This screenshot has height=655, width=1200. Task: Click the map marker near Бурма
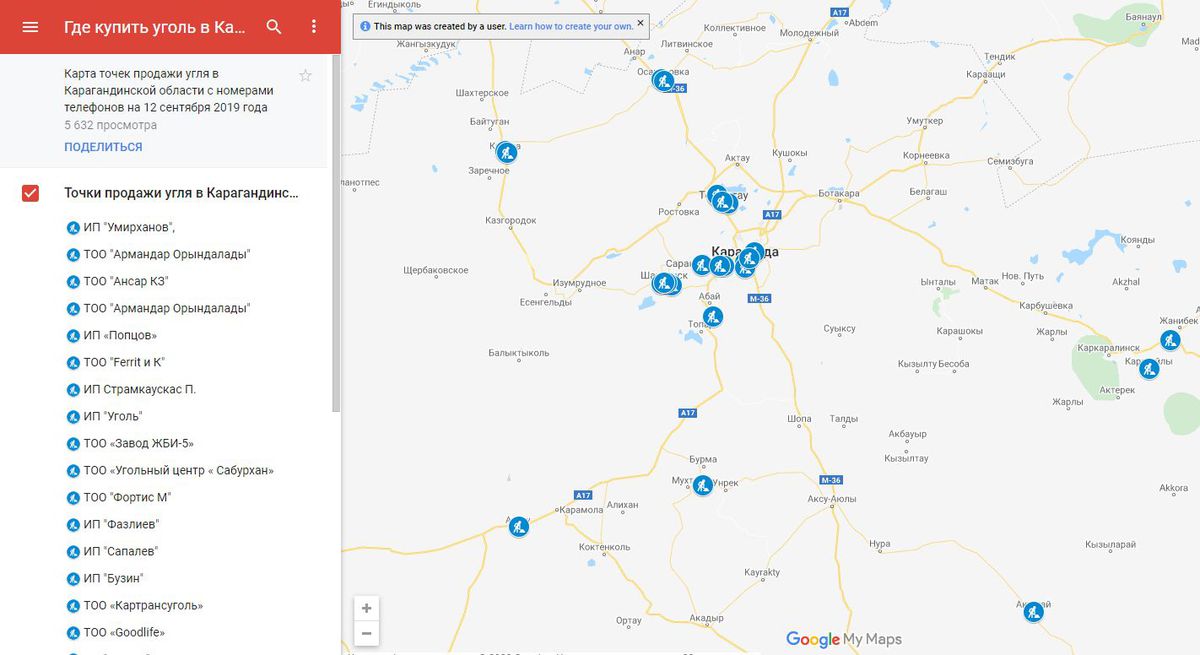(x=703, y=485)
